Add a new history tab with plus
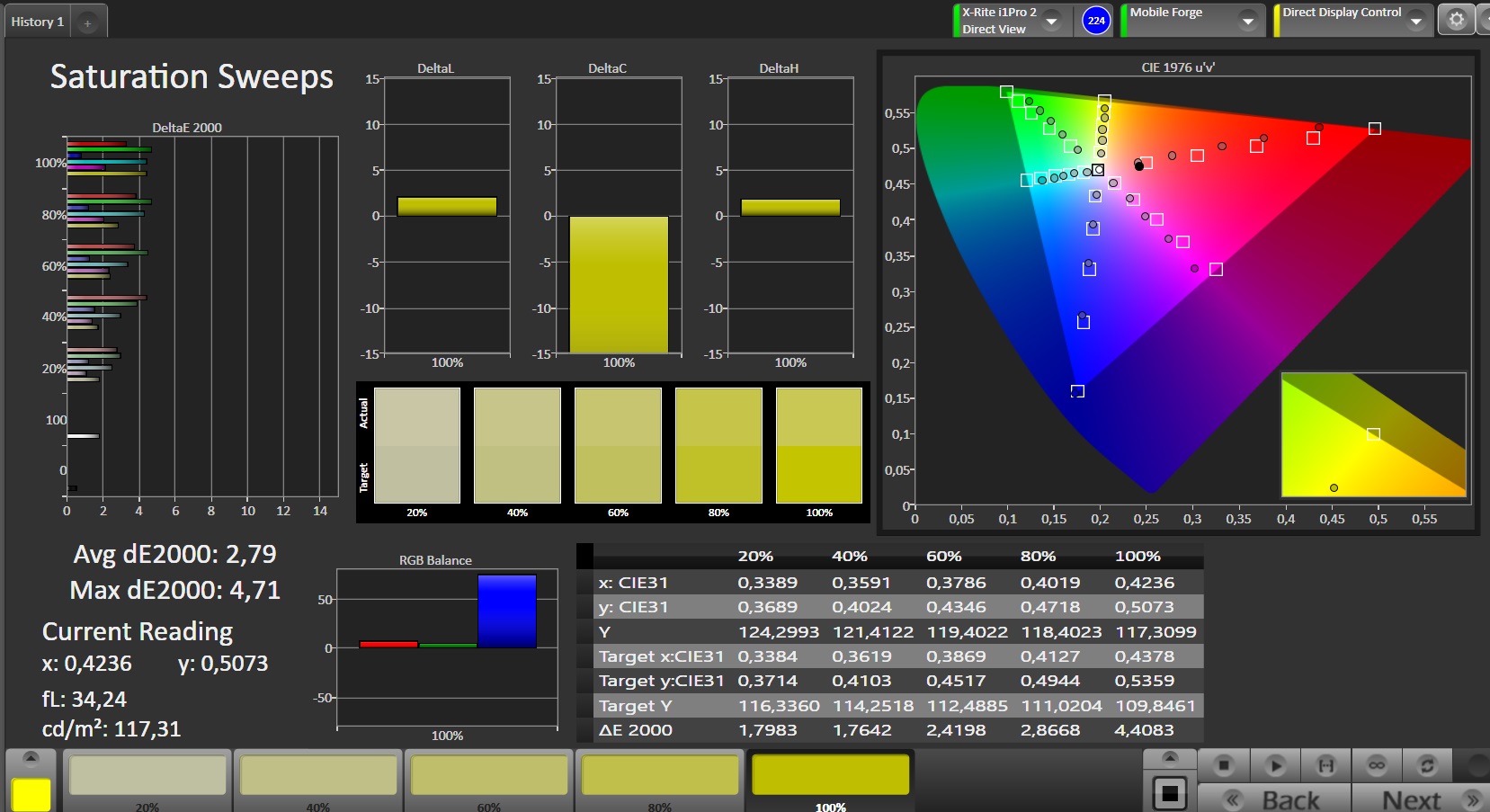Viewport: 1490px width, 812px height. [87, 23]
